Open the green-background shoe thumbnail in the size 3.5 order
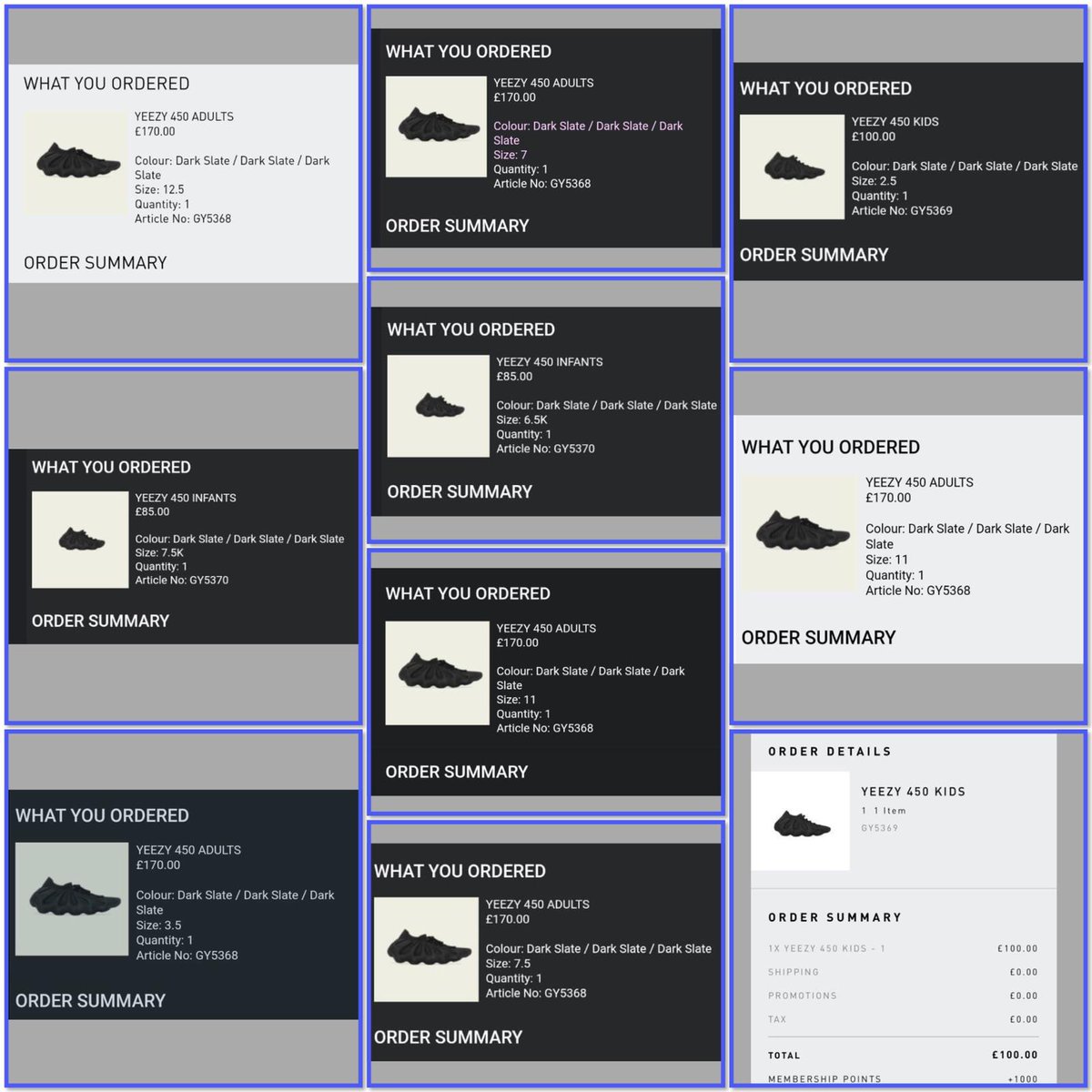Image resolution: width=1092 pixels, height=1092 pixels. 72,899
